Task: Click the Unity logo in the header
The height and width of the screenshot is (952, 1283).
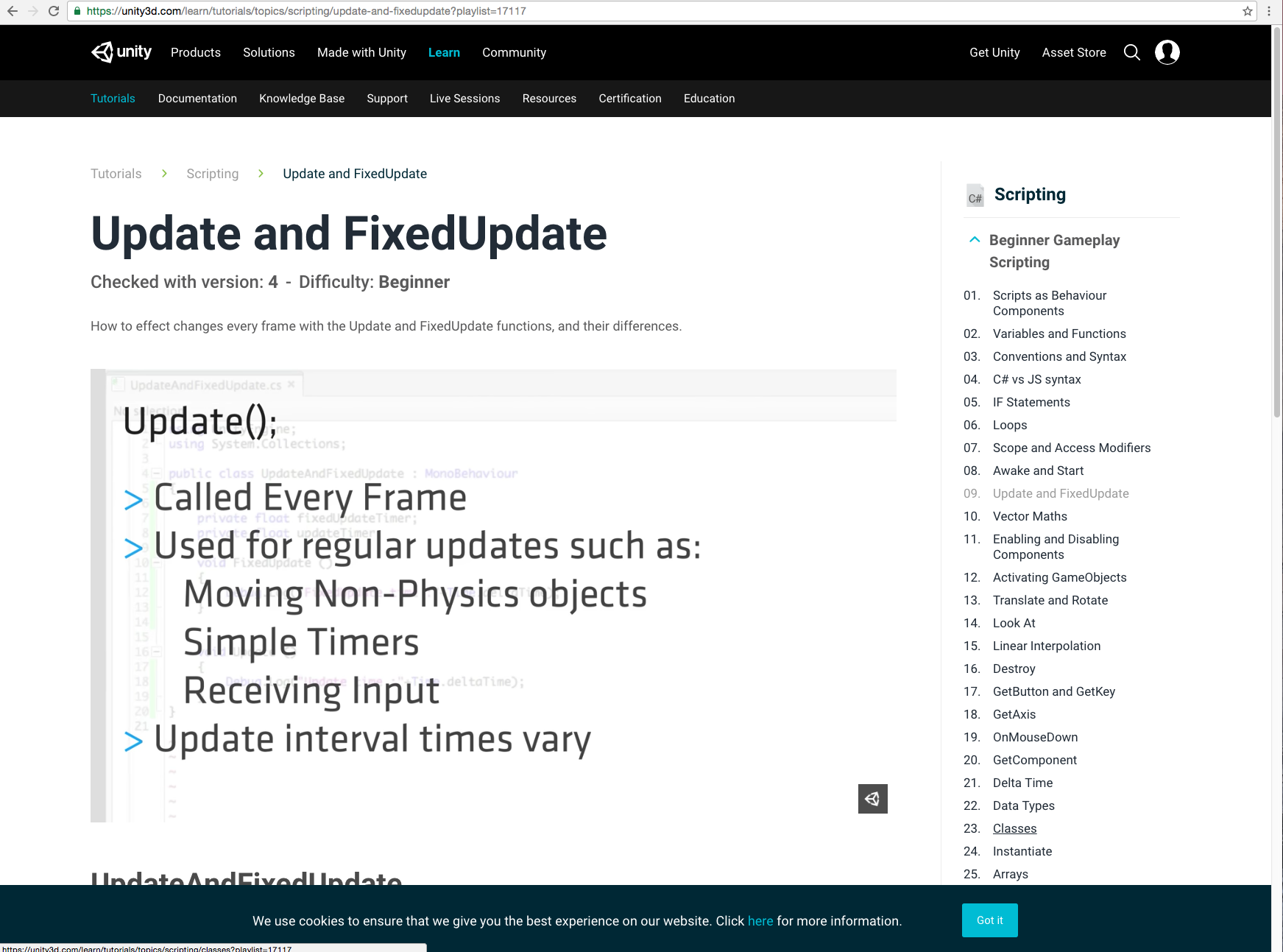Action: click(121, 52)
